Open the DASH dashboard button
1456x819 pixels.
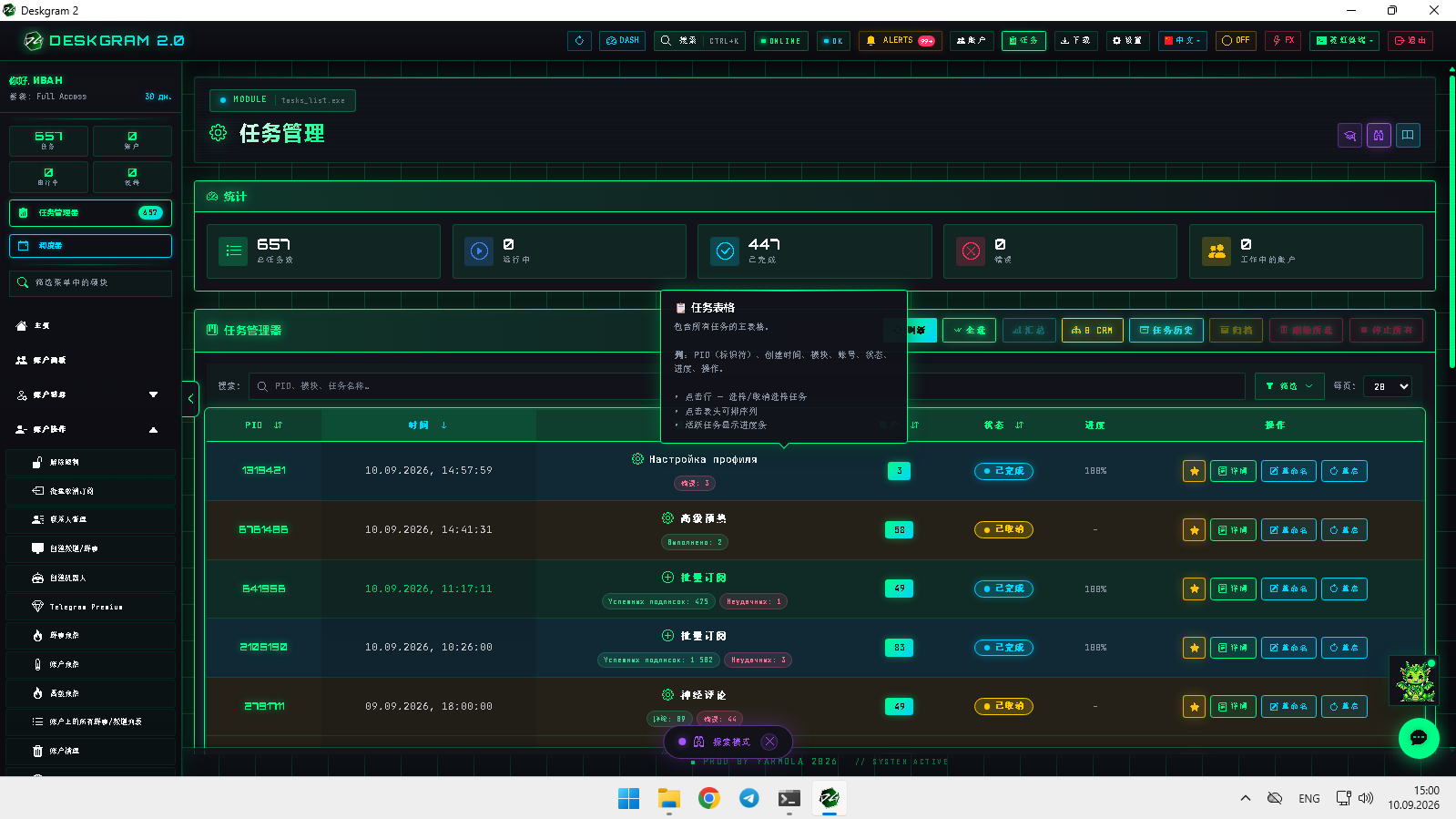pyautogui.click(x=622, y=41)
